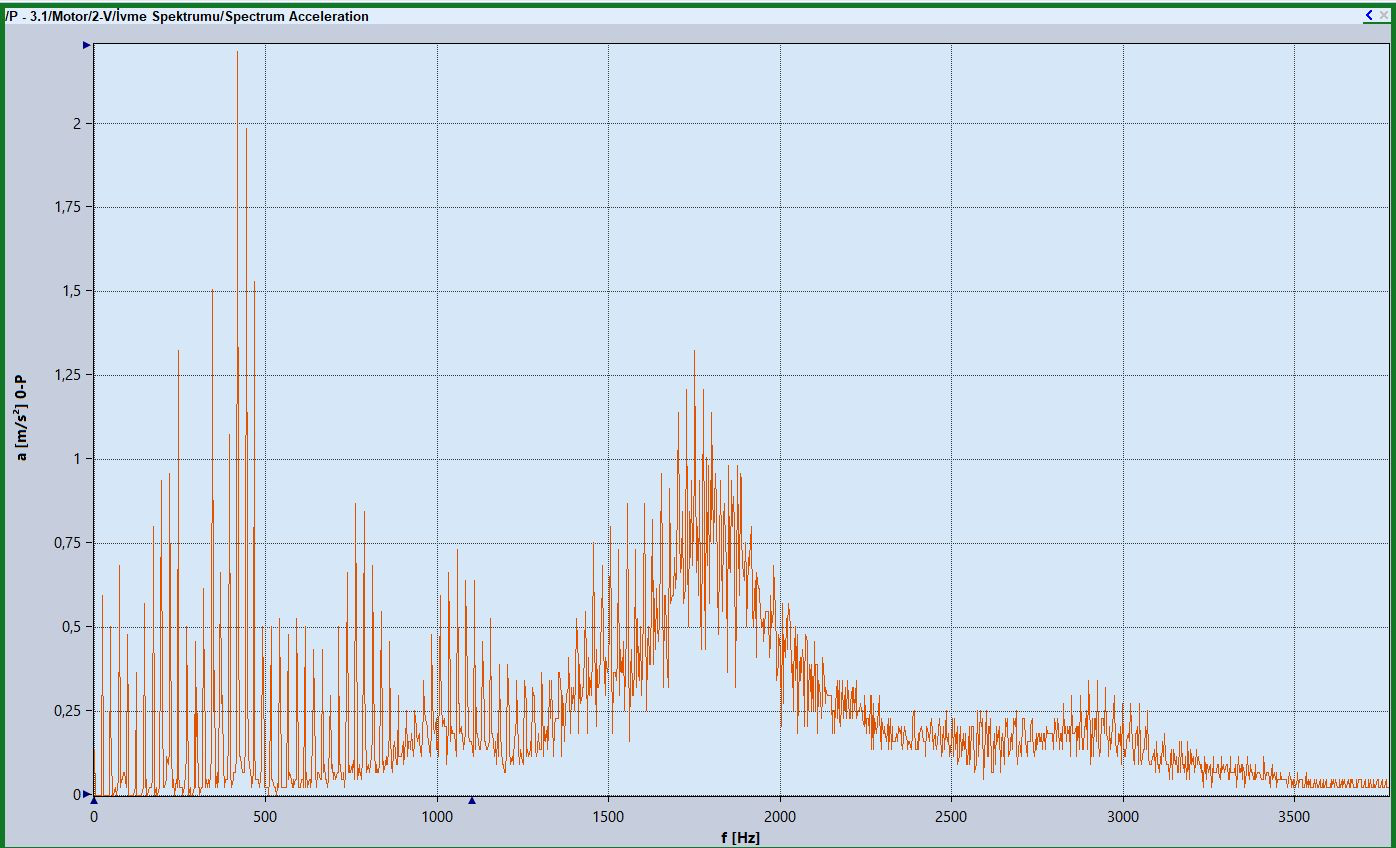Click the x-axis tick value '2500'
The width and height of the screenshot is (1396, 848).
pyautogui.click(x=951, y=816)
